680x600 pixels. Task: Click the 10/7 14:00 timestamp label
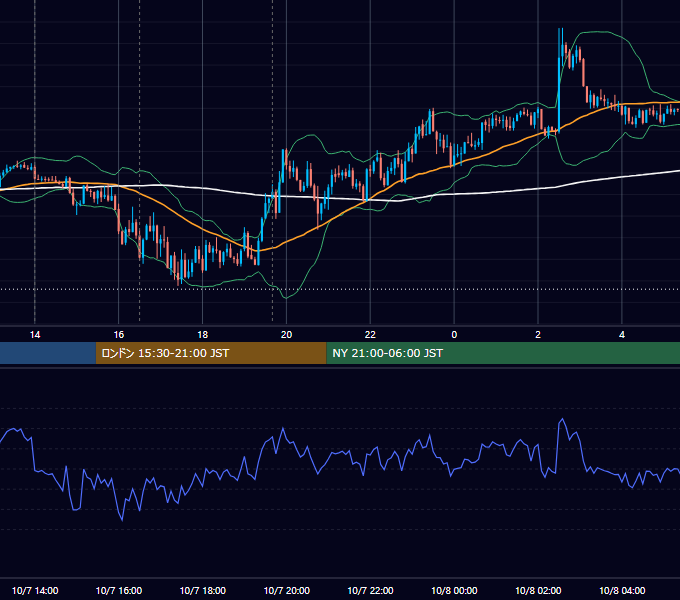(x=35, y=590)
